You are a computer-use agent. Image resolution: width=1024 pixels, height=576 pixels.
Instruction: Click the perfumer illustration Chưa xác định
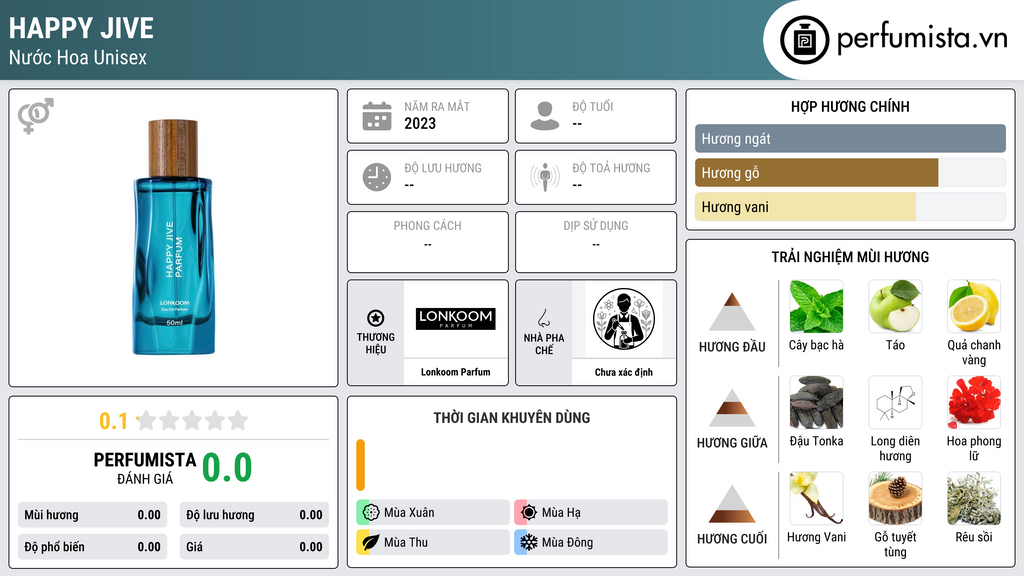tap(624, 319)
